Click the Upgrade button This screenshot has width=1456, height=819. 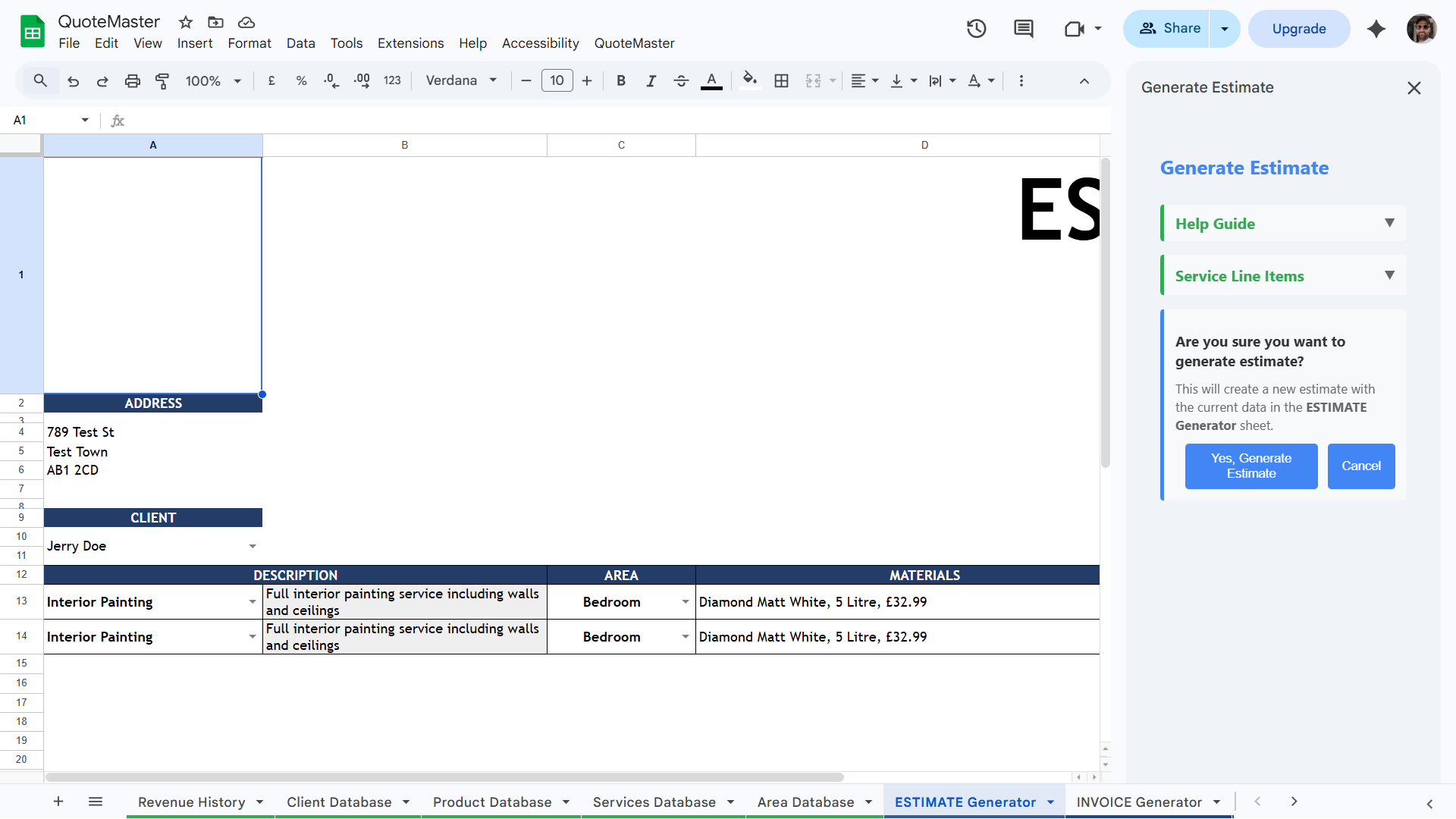coord(1298,28)
